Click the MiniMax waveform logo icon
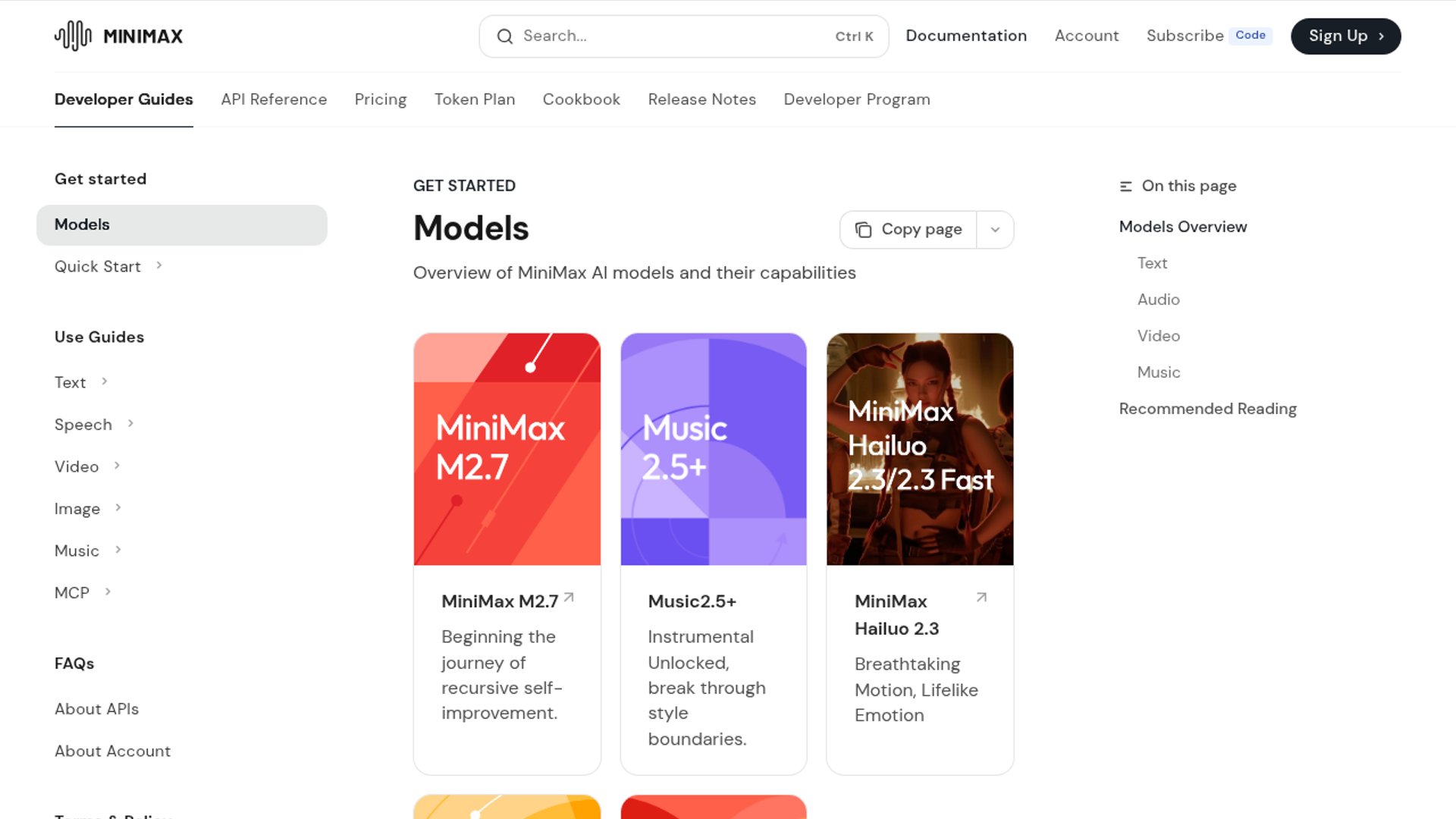 click(73, 36)
